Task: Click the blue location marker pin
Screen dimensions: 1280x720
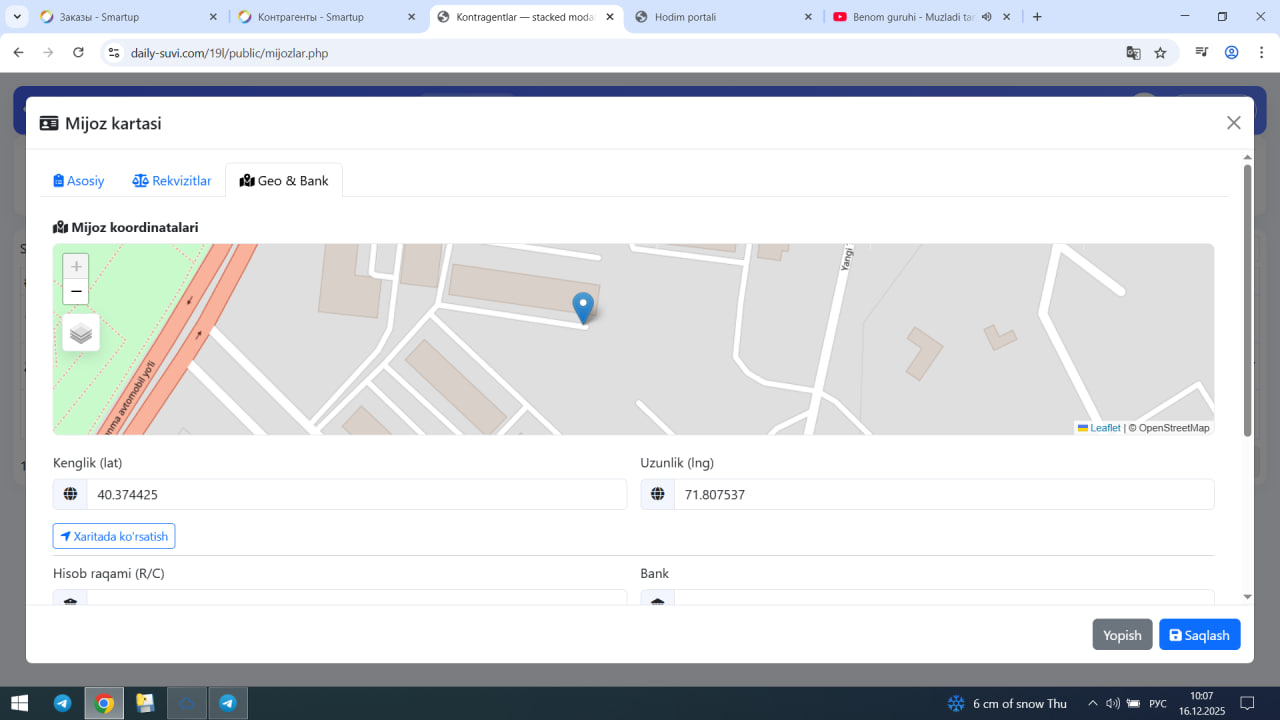Action: (583, 307)
